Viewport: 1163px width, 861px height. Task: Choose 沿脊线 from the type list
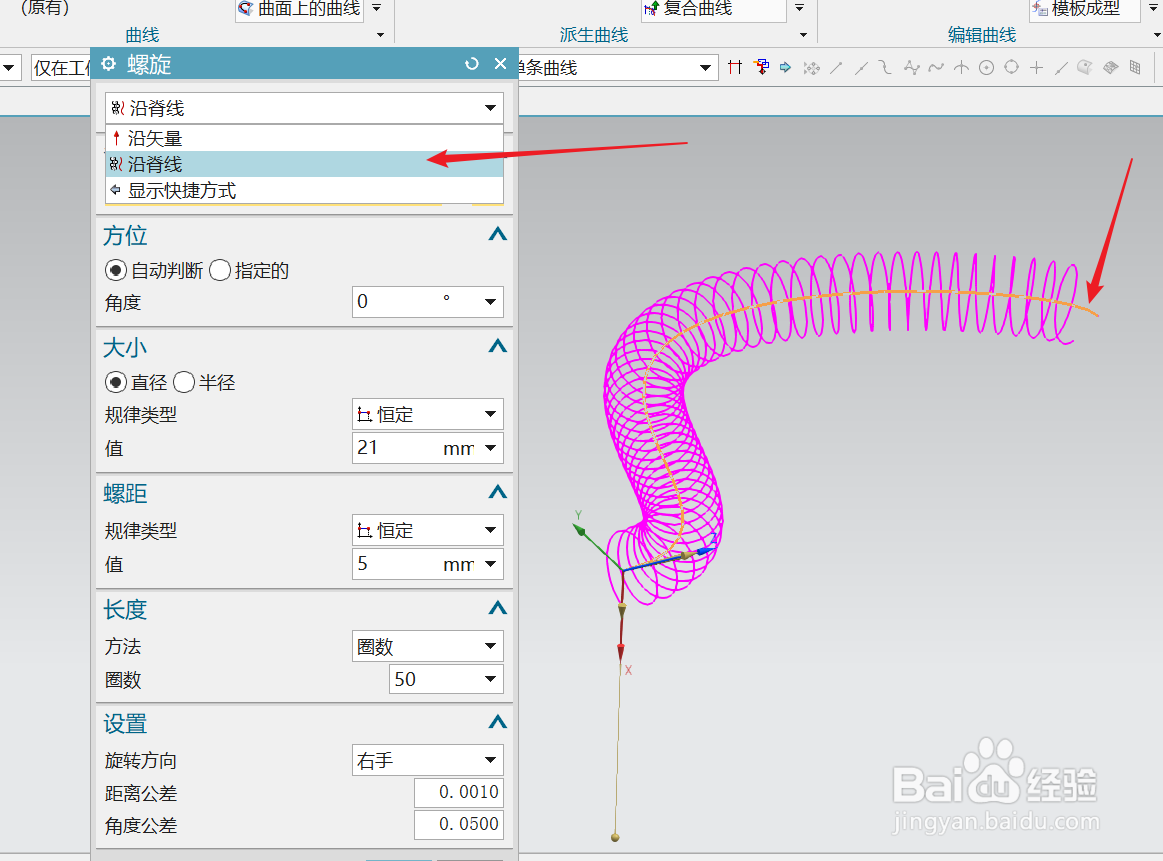click(x=304, y=164)
